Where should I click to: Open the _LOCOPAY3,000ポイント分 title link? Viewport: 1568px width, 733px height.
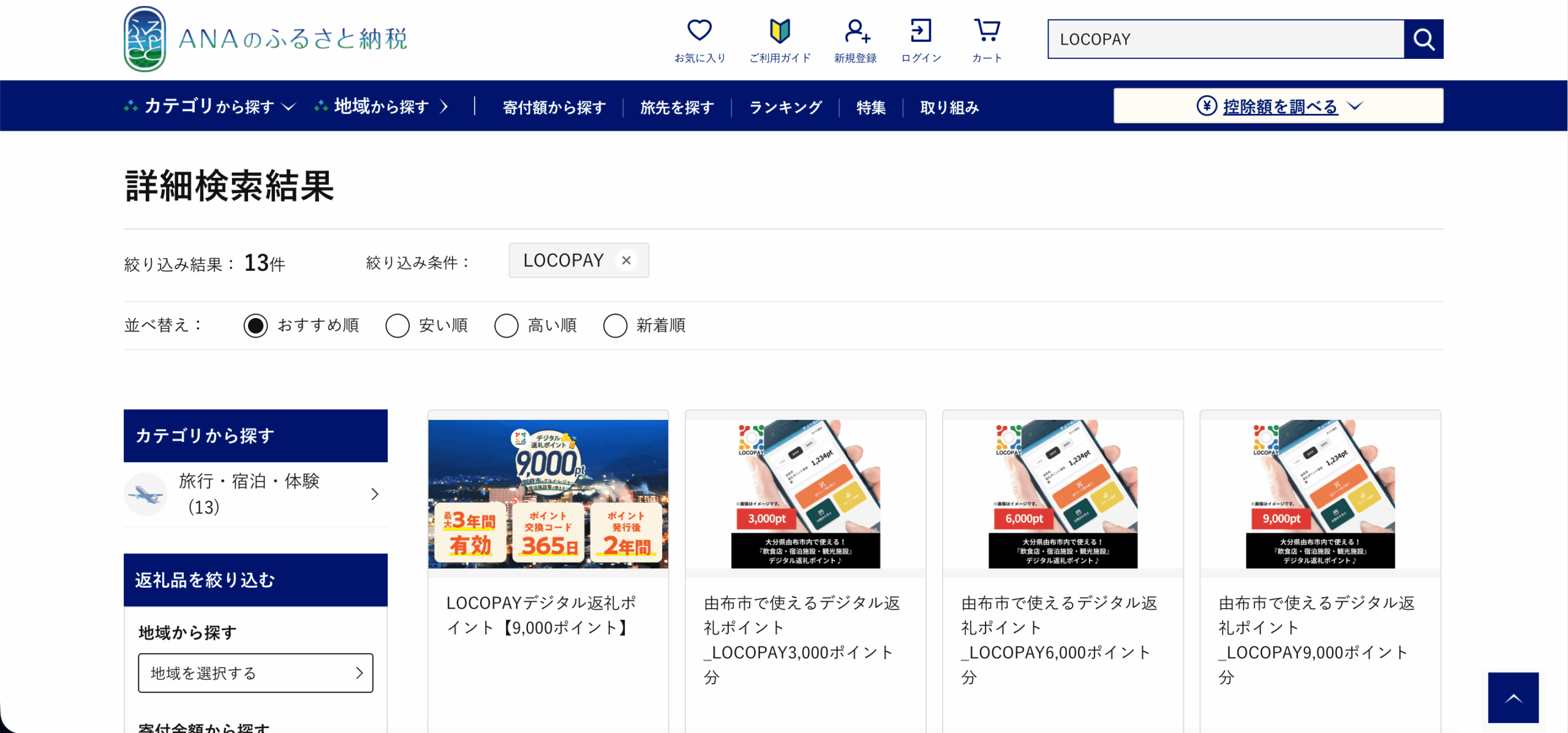click(x=802, y=640)
